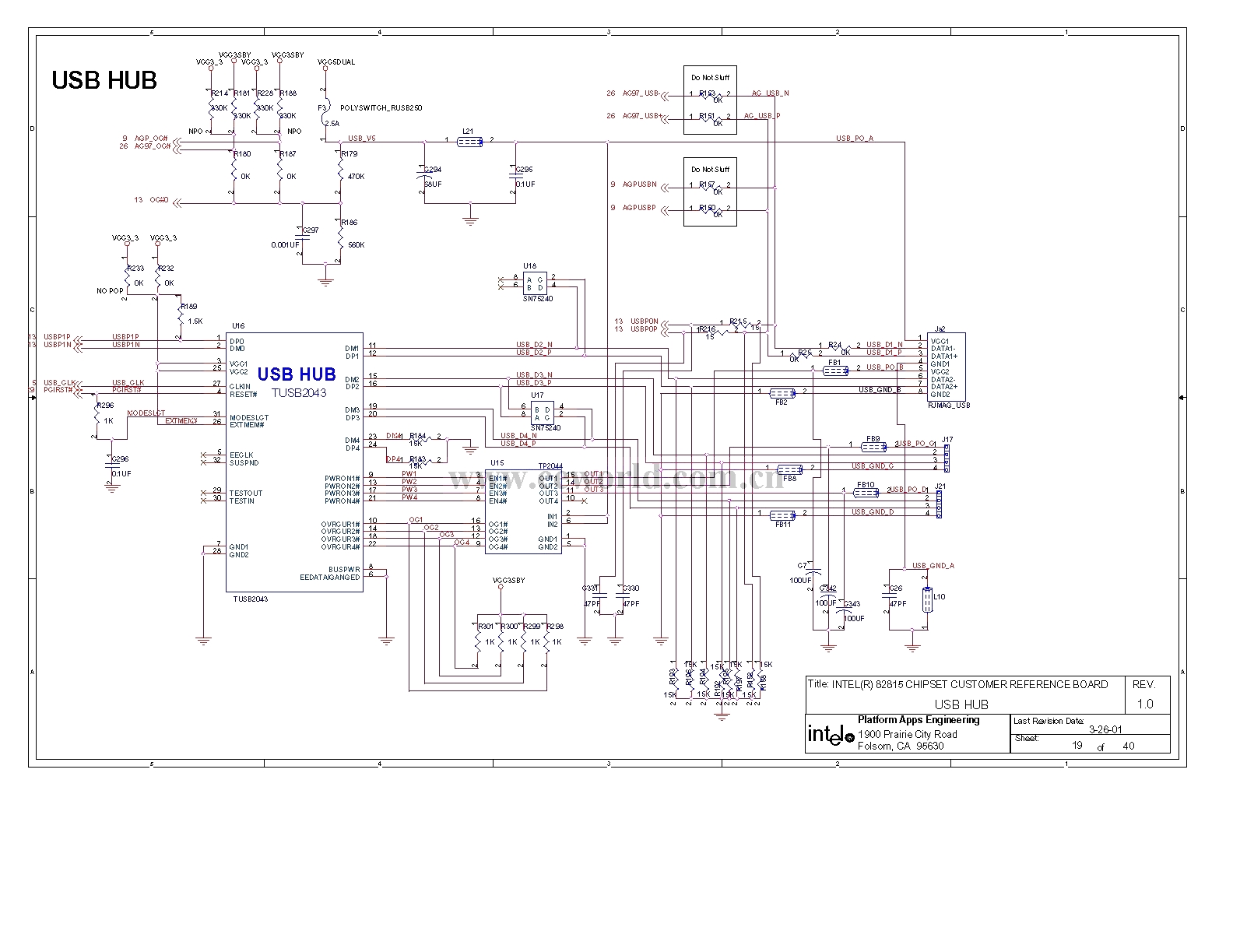Click the USBPOP signal label
The height and width of the screenshot is (952, 1233).
pos(645,329)
